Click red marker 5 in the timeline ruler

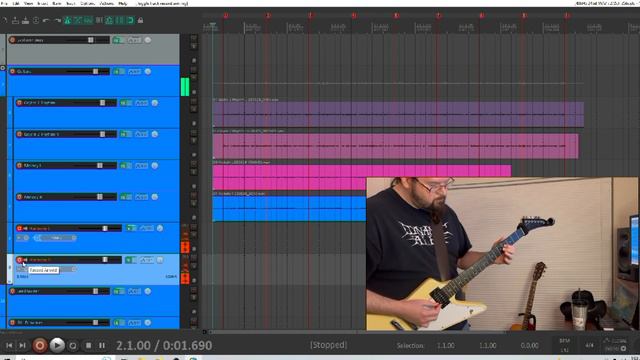point(396,16)
